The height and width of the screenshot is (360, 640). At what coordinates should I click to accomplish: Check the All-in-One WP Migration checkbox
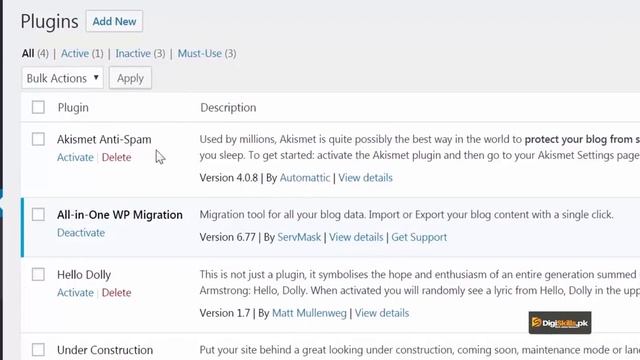[x=38, y=214]
